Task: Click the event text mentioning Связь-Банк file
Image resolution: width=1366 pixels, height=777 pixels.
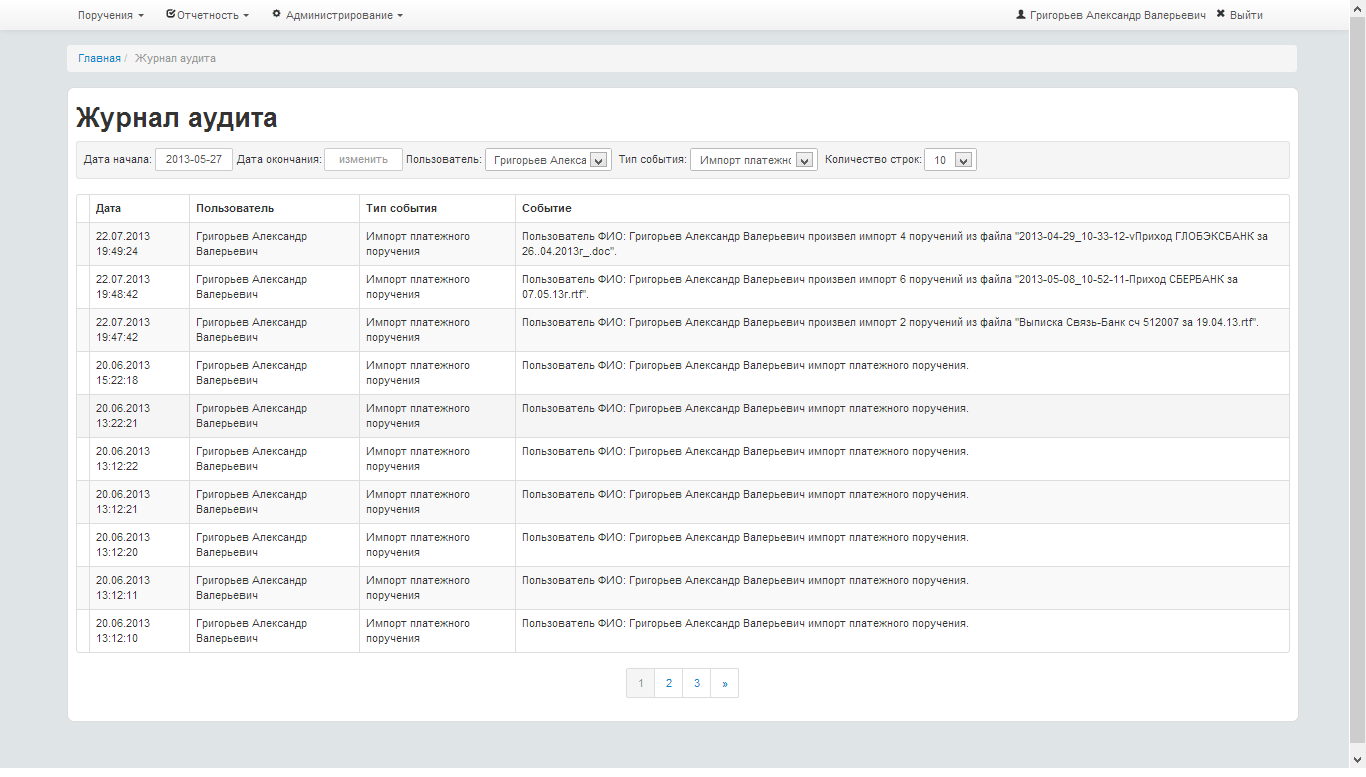Action: (890, 323)
